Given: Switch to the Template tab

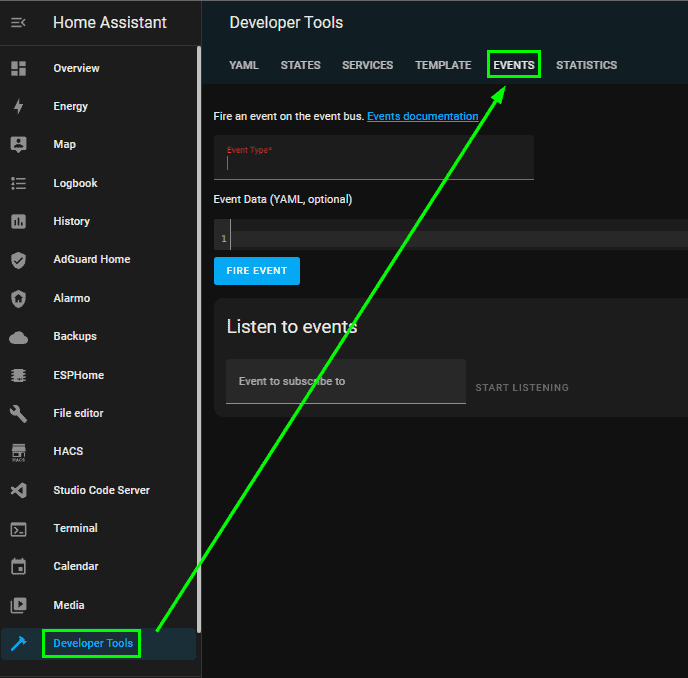Looking at the screenshot, I should 443,65.
